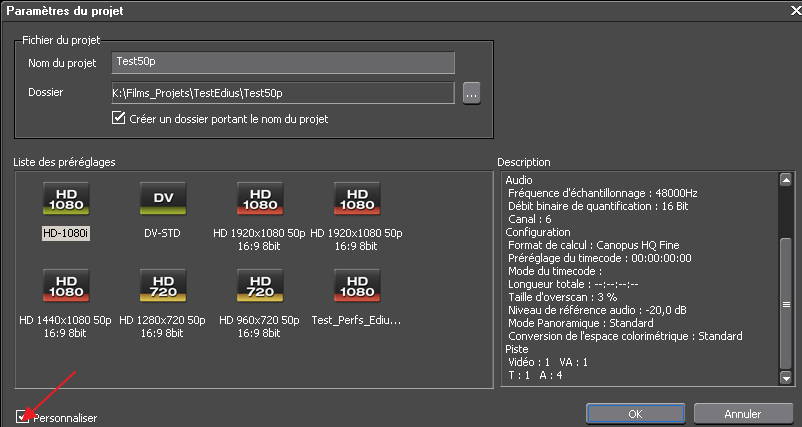The width and height of the screenshot is (802, 427).
Task: Choose the HD 1280x720 50p preset
Action: click(x=163, y=285)
